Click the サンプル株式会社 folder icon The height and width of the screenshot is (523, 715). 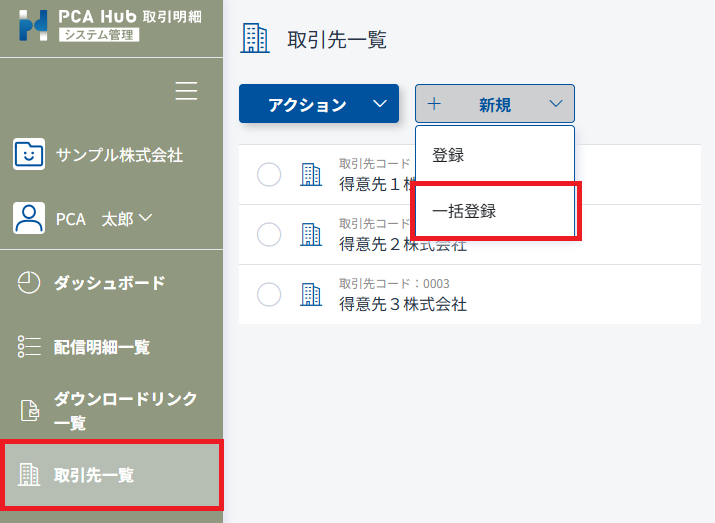30,155
